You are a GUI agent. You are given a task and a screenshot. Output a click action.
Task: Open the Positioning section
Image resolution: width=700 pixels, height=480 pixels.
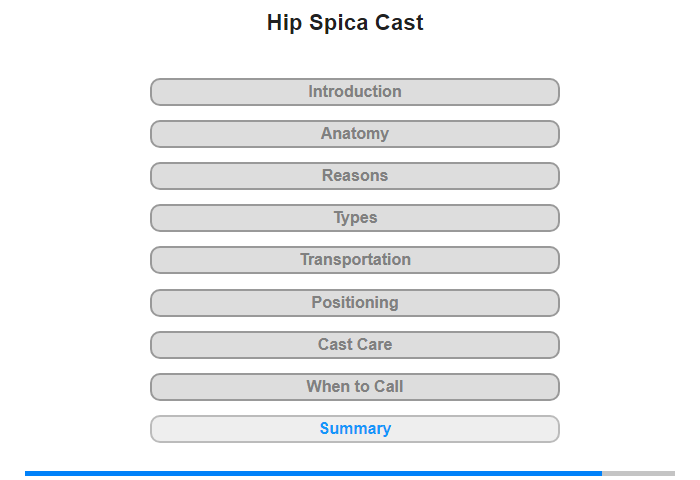354,303
